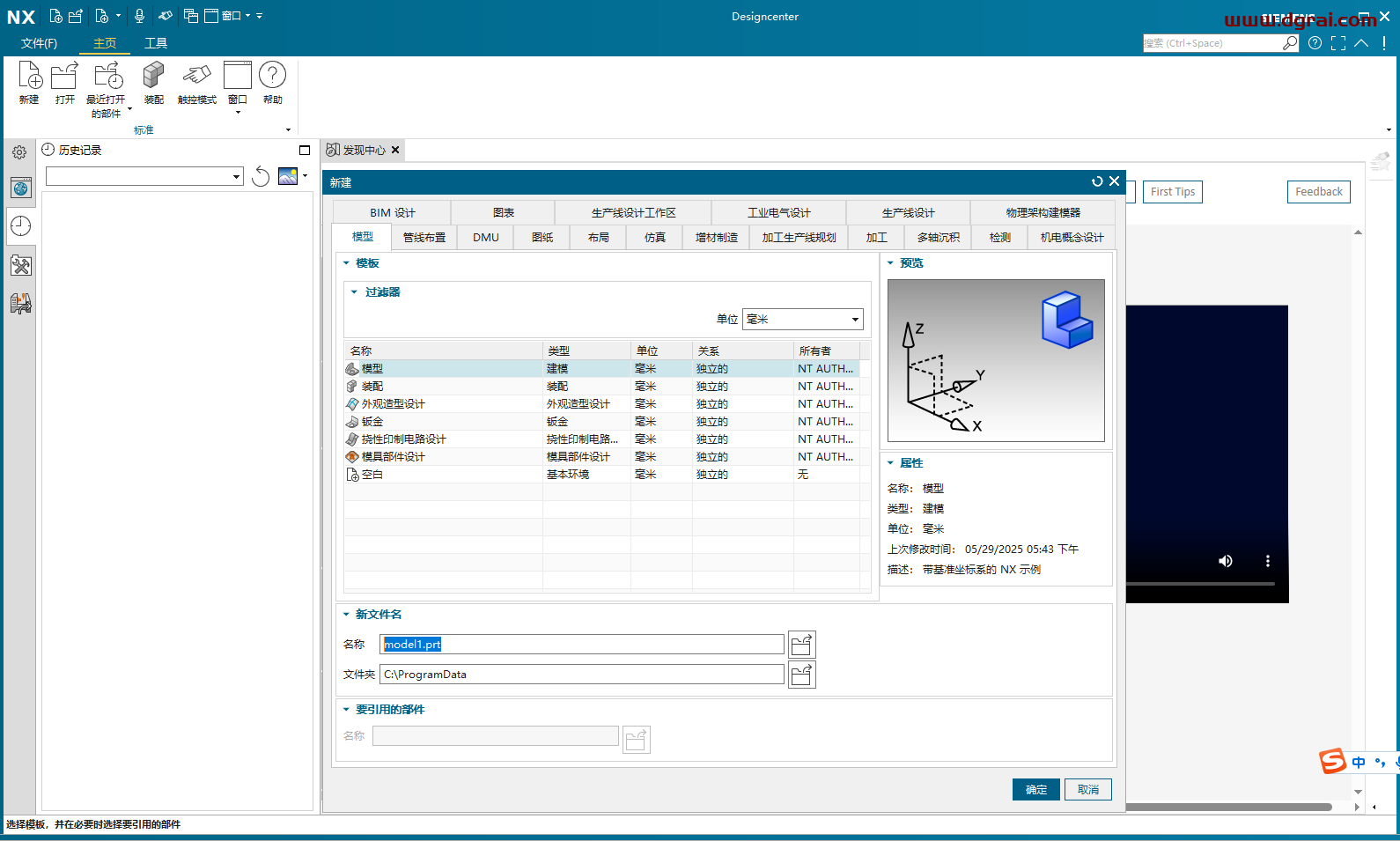Image resolution: width=1400 pixels, height=841 pixels.
Task: Click the C:\ProgramData folder input field
Action: (581, 675)
